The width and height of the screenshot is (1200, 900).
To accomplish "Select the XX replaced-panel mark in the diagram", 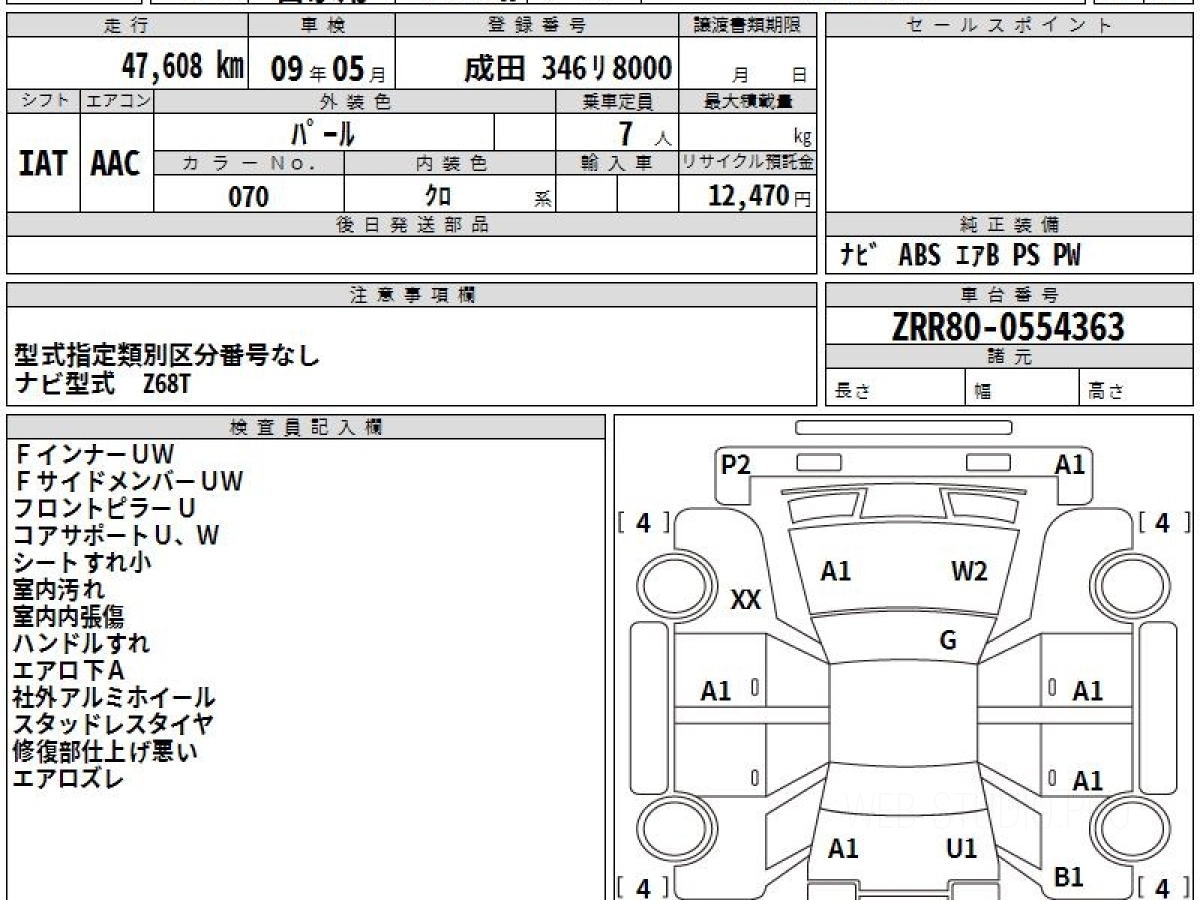I will [746, 600].
